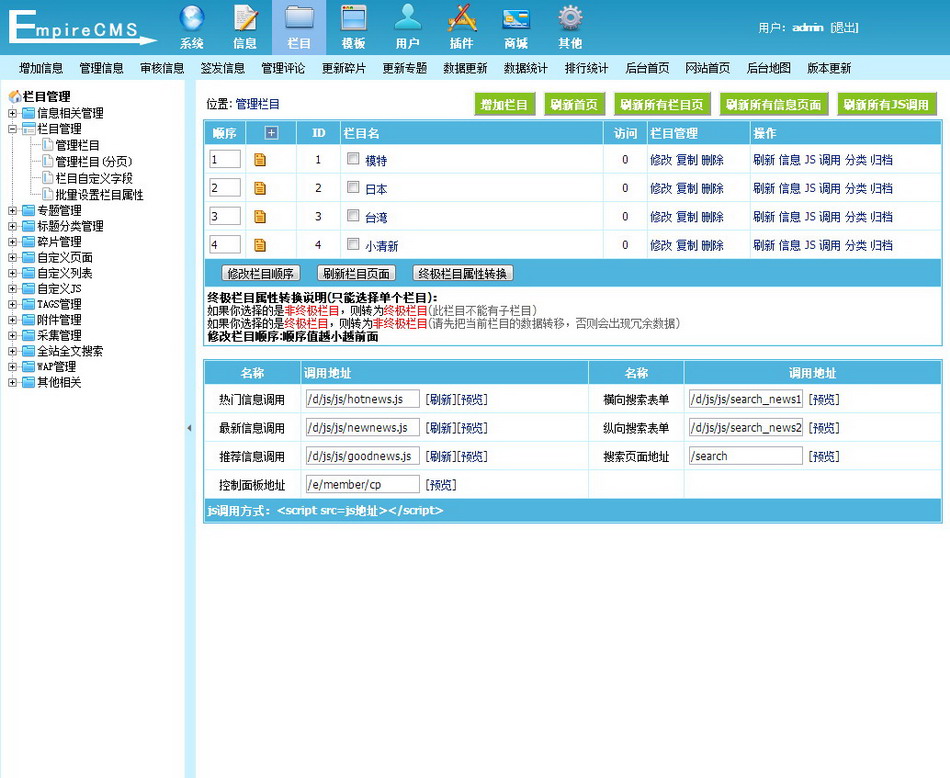
Task: Click 刷新 link for 最新信息调用
Action: pyautogui.click(x=440, y=428)
